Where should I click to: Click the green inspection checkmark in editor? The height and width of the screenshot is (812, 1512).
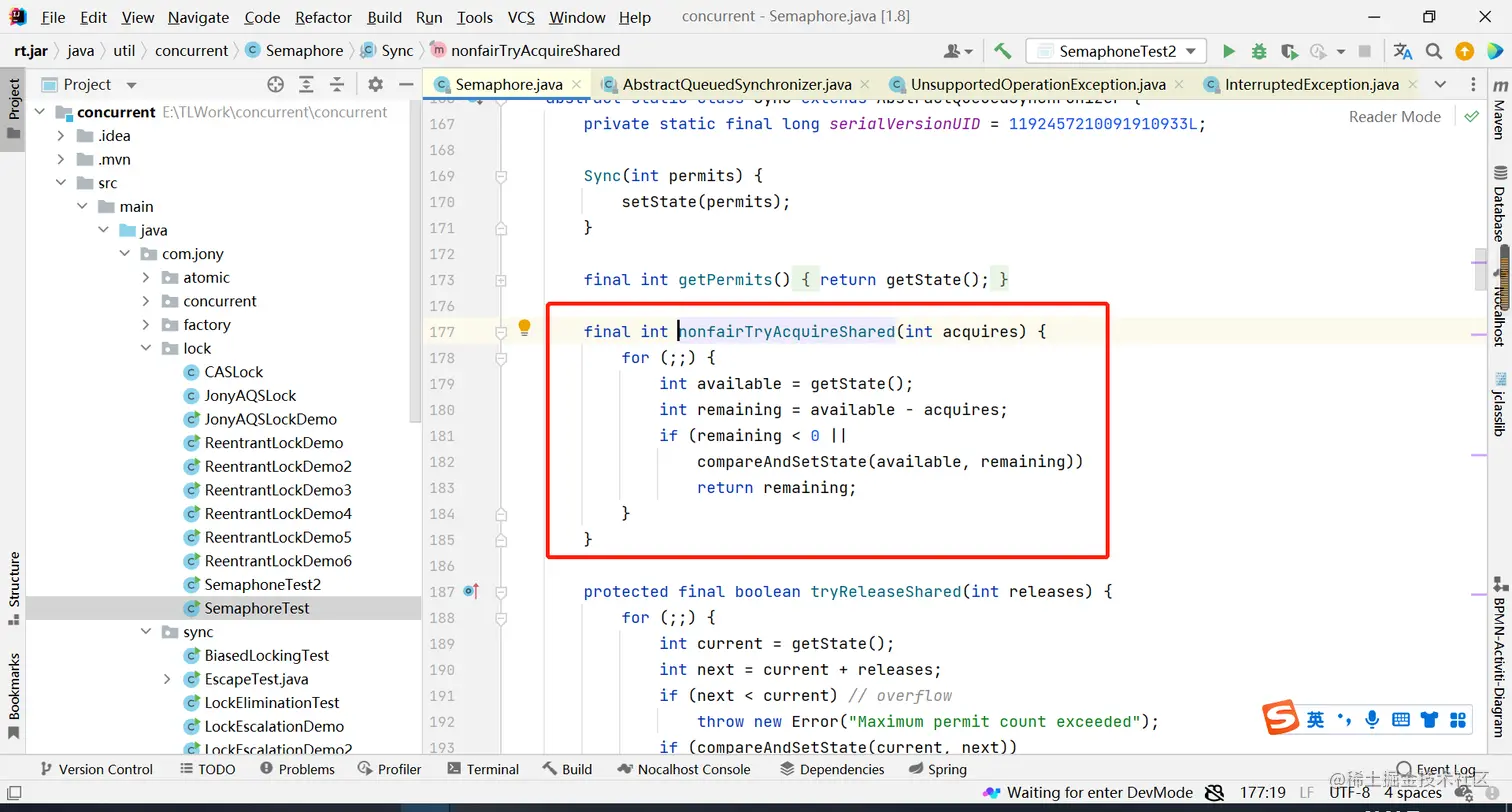tap(1471, 117)
